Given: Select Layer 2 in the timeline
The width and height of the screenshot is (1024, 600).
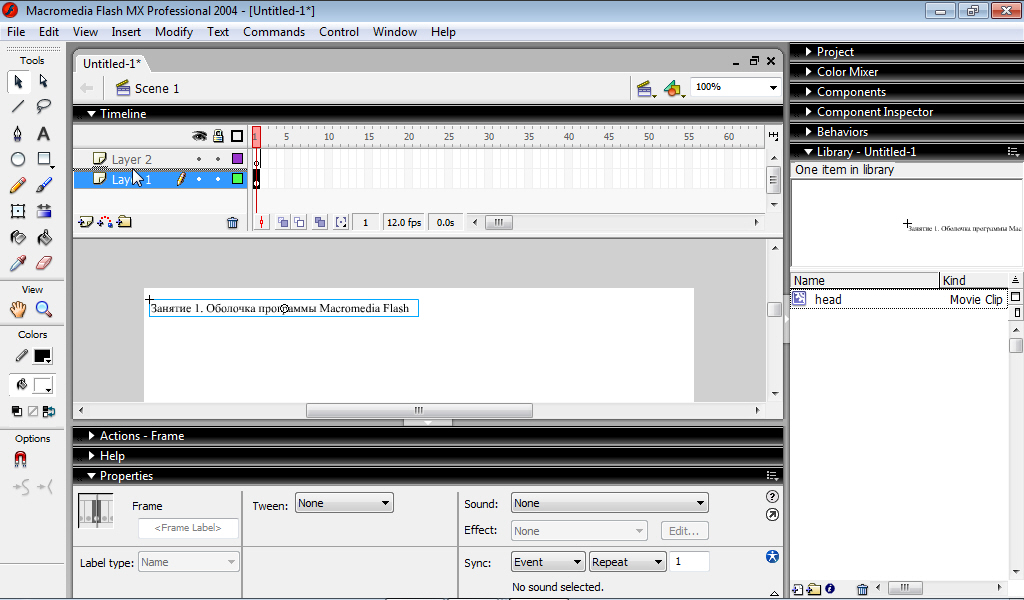Looking at the screenshot, I should coord(132,159).
